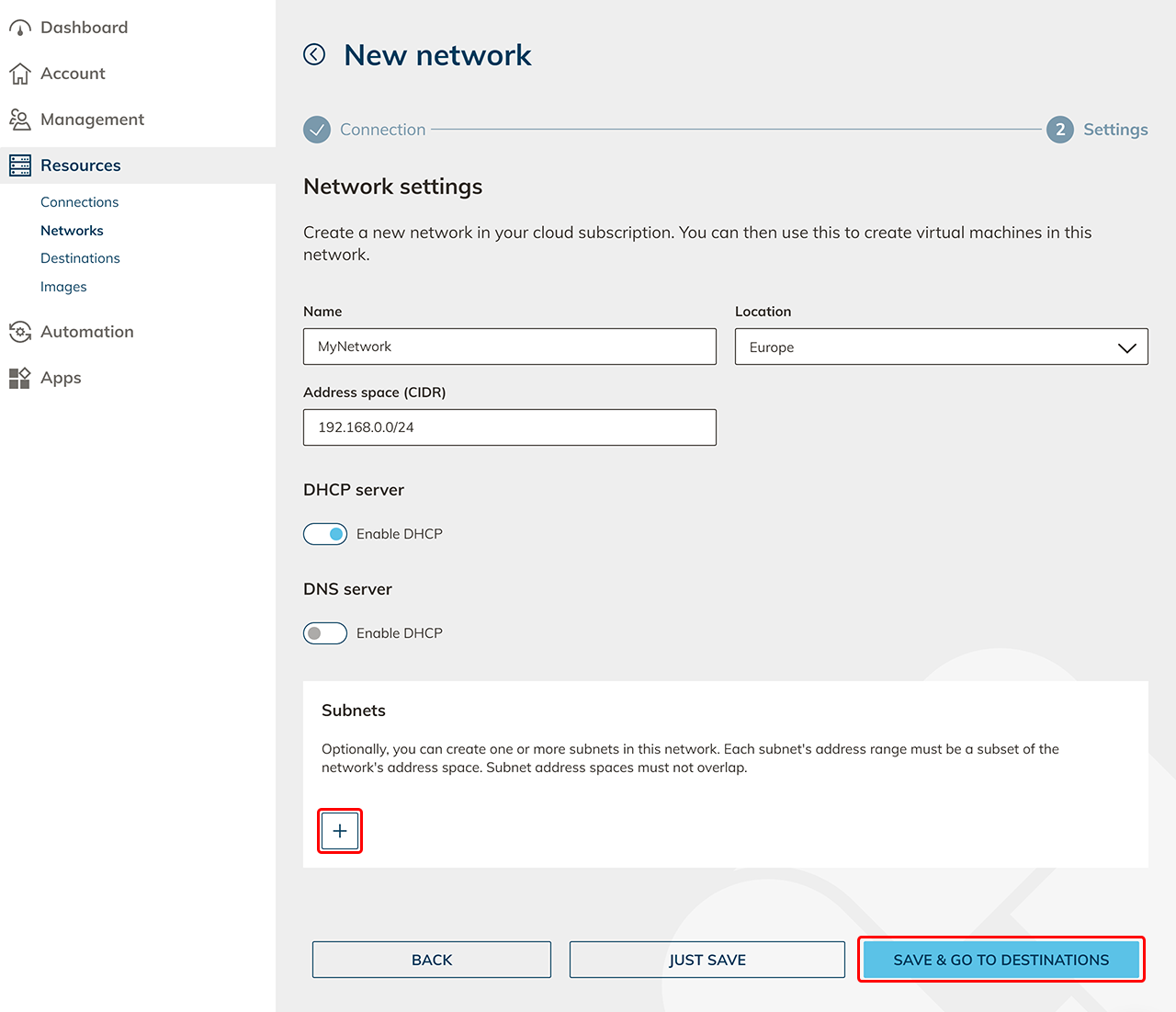Click the Automation gear icon
1176x1012 pixels.
20,332
